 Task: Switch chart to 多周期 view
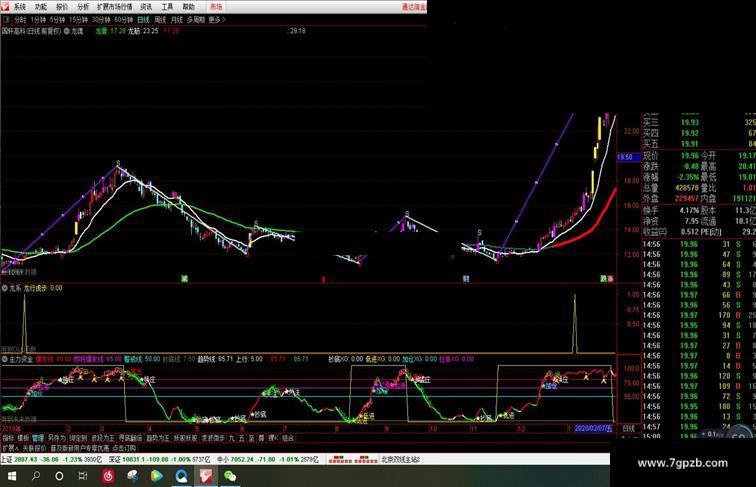[196, 20]
